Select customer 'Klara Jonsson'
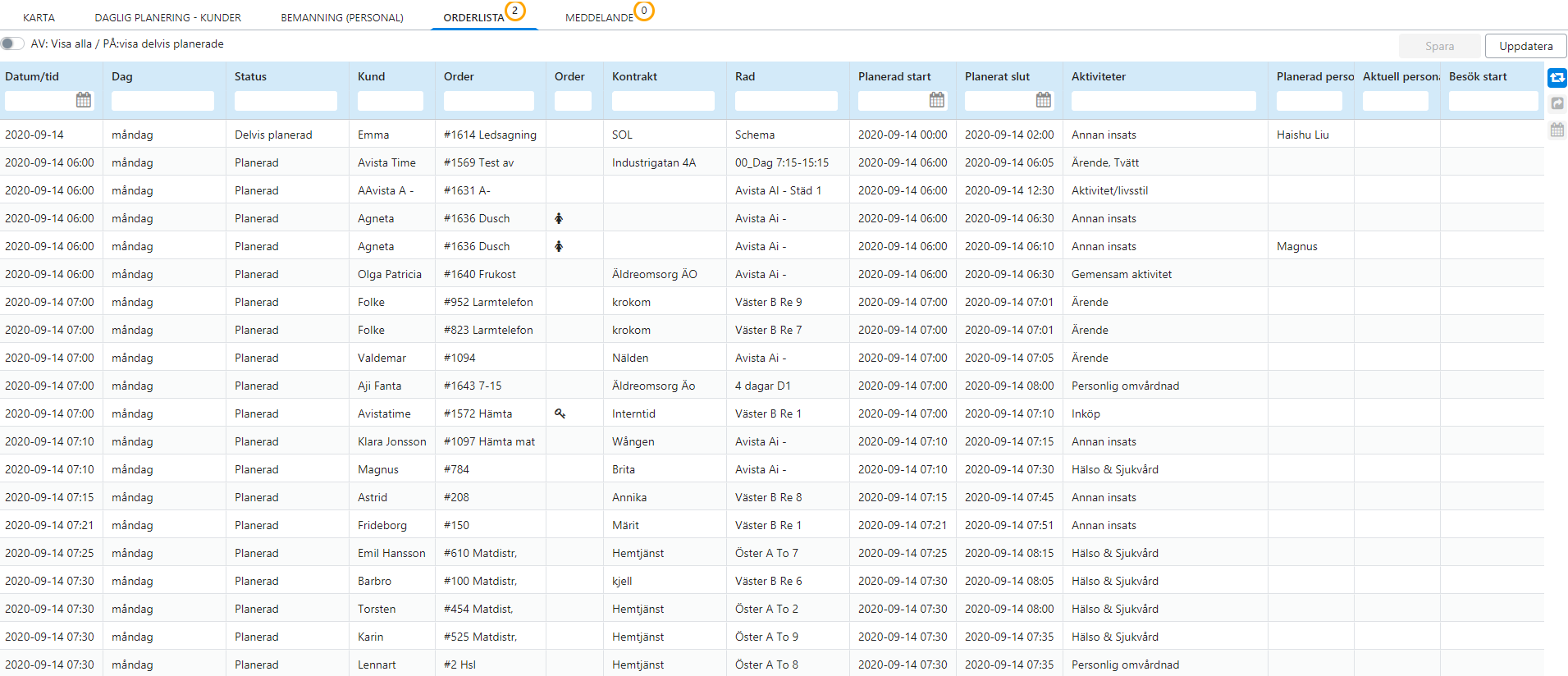This screenshot has height=676, width=1568. [392, 441]
